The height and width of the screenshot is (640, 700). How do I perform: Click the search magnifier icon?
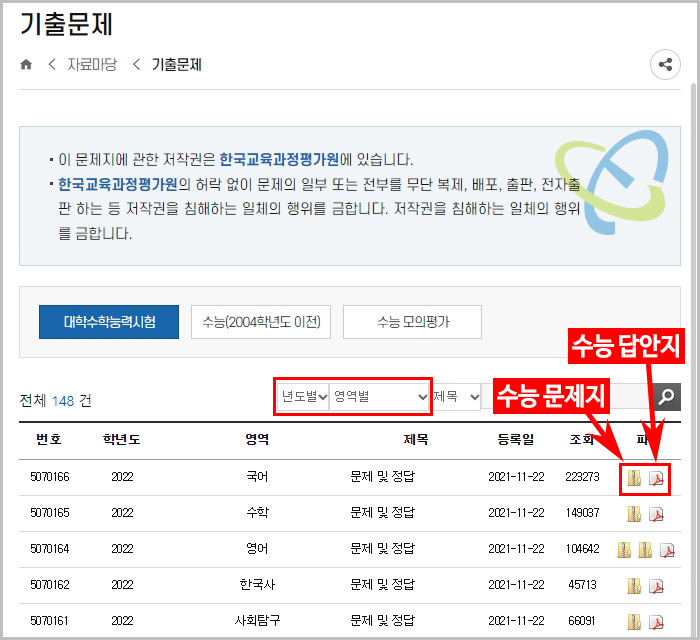667,396
